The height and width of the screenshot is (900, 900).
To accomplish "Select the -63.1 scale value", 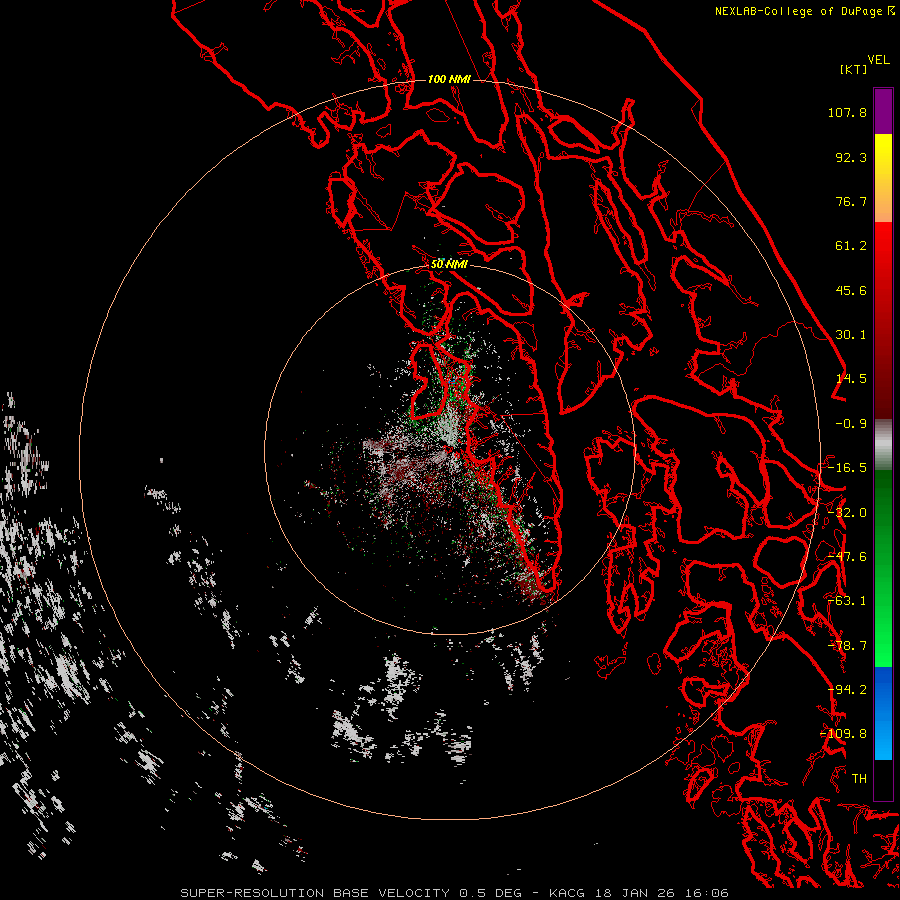I will 847,601.
